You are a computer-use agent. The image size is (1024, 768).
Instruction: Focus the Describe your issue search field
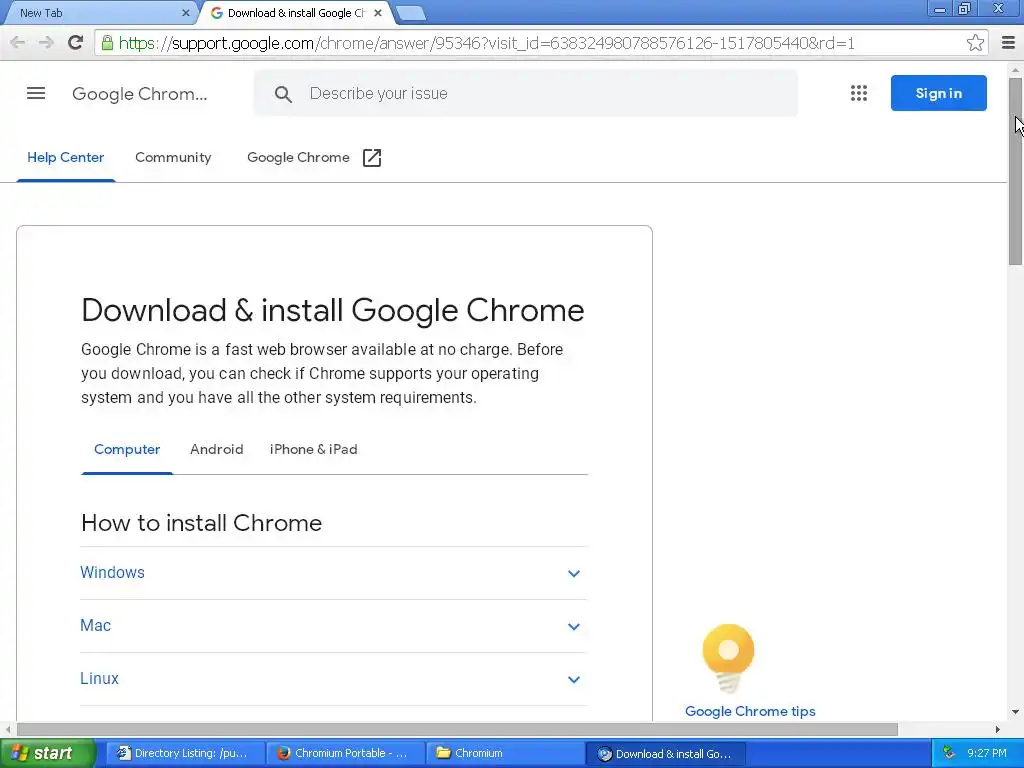coord(525,93)
